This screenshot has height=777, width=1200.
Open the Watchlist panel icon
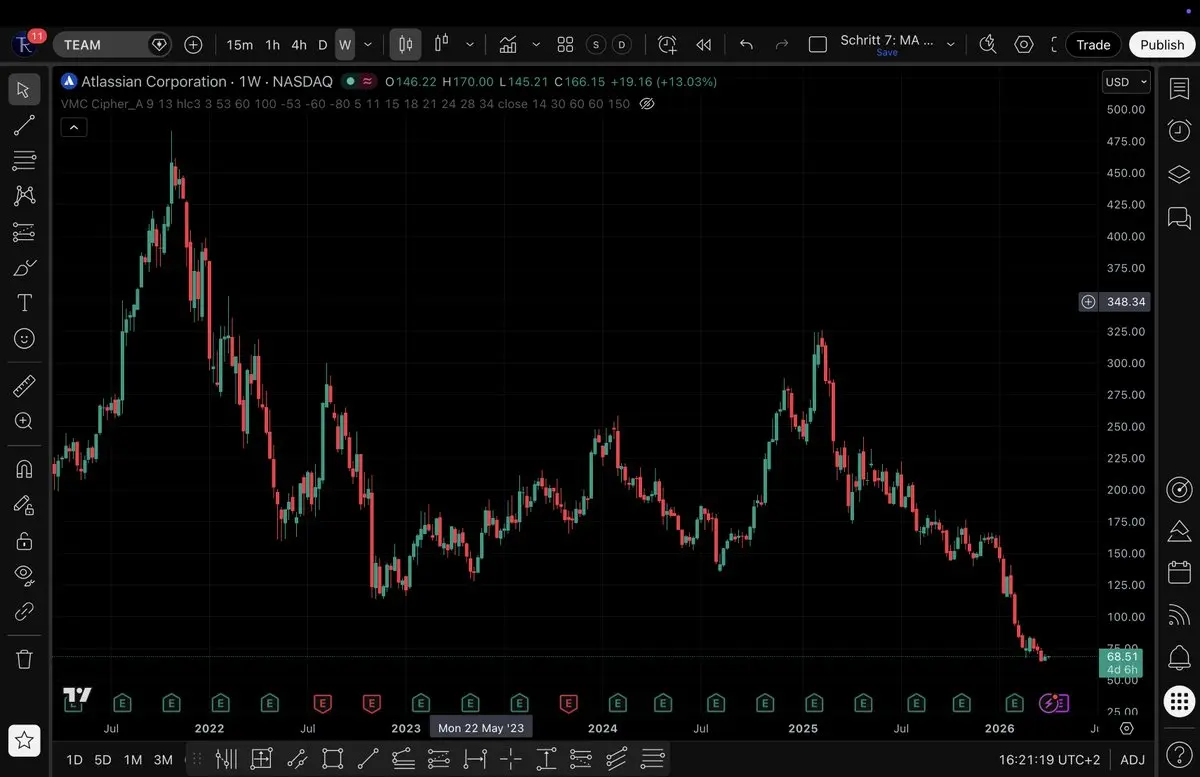point(1179,89)
